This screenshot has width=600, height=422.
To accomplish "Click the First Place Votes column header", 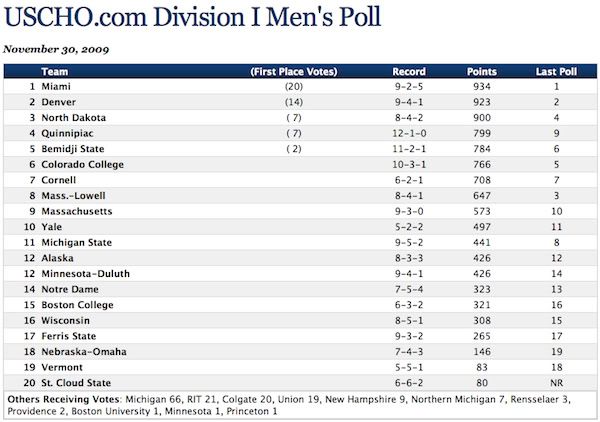I will coord(294,72).
